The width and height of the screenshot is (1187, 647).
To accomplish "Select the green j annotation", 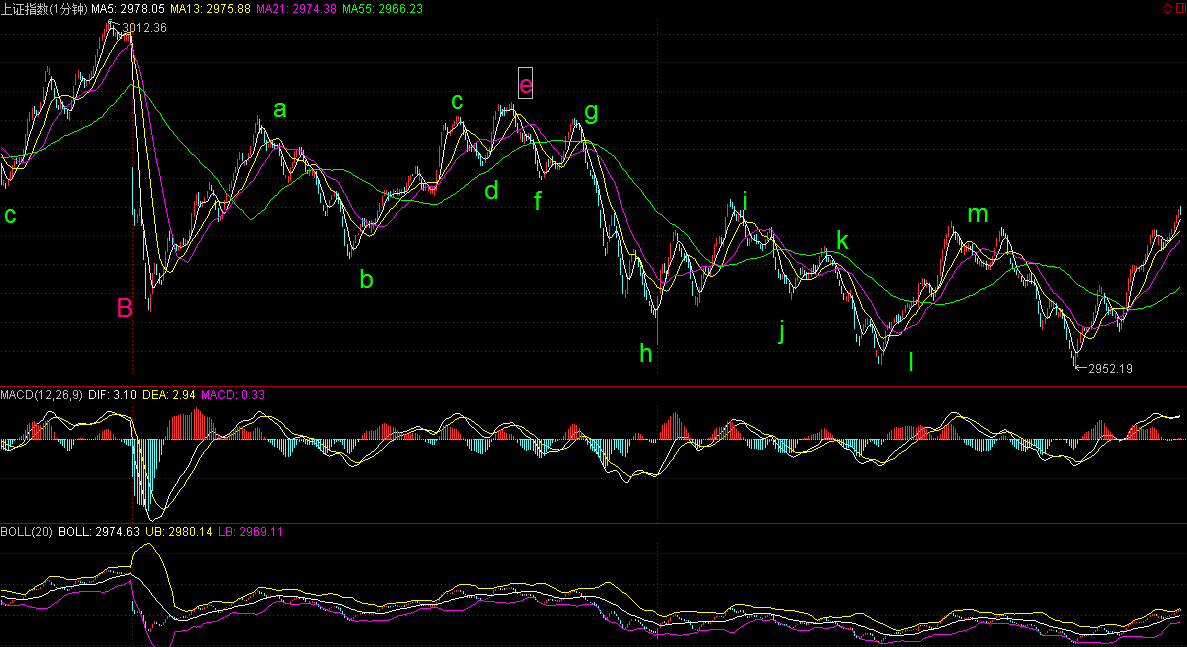I will 782,331.
